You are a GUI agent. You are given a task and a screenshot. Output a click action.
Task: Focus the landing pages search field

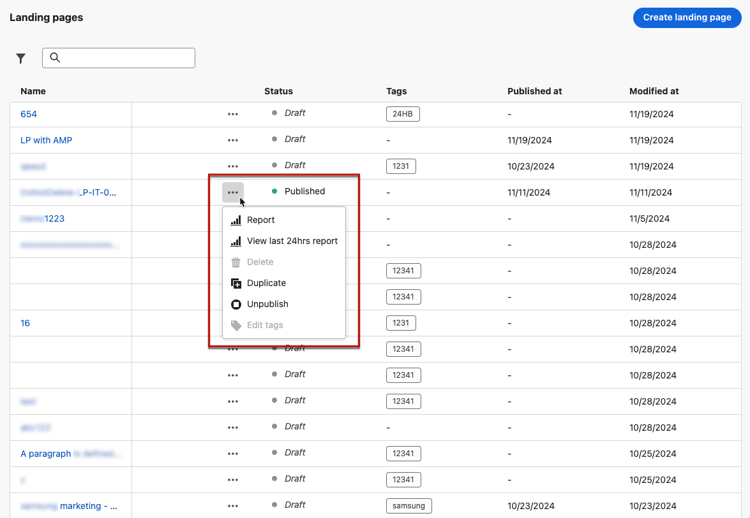coord(119,58)
